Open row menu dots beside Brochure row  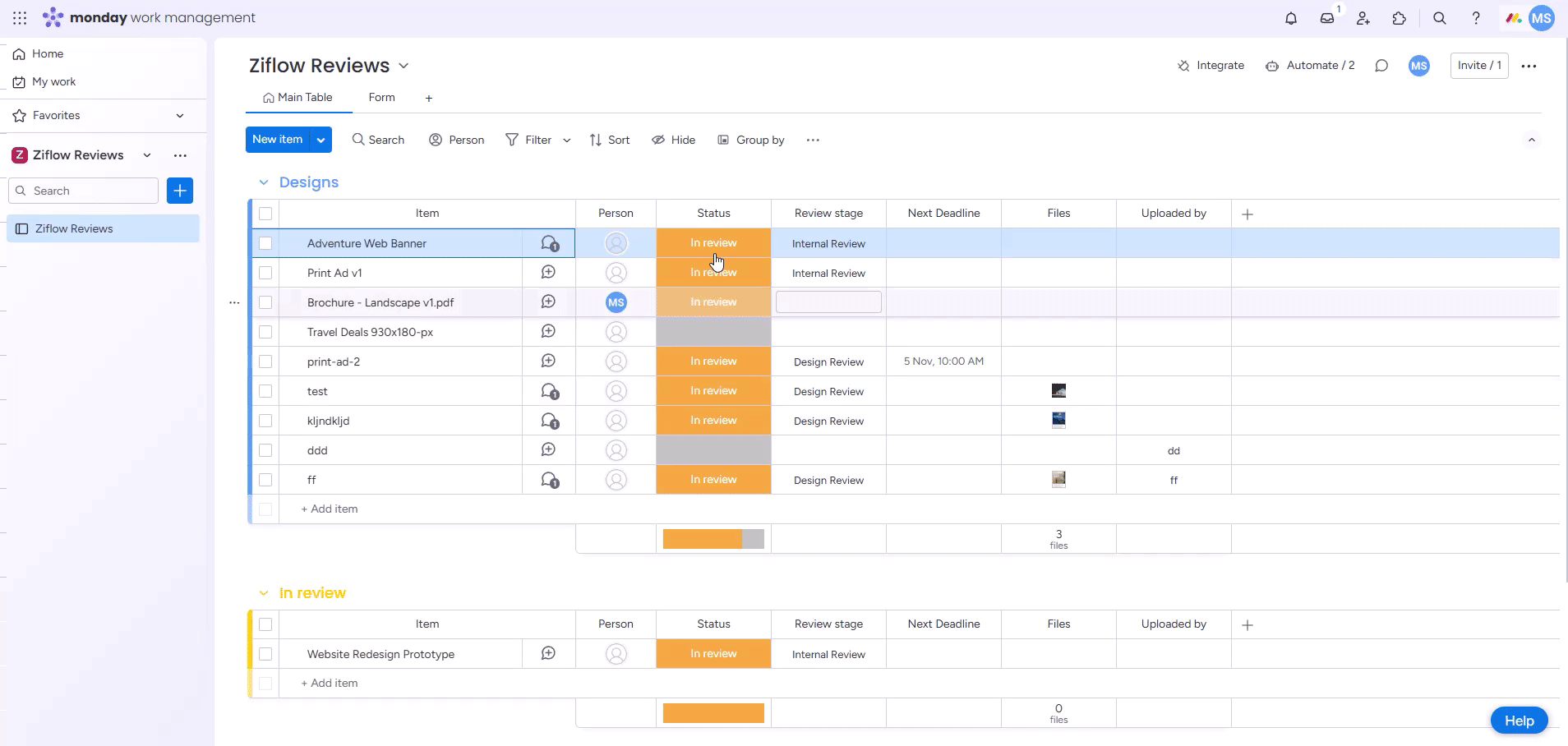(234, 302)
